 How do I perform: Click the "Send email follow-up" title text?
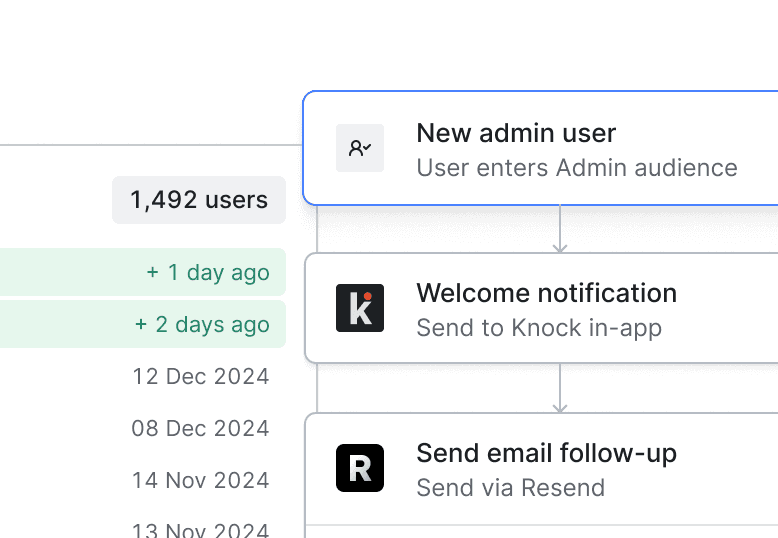pyautogui.click(x=546, y=453)
